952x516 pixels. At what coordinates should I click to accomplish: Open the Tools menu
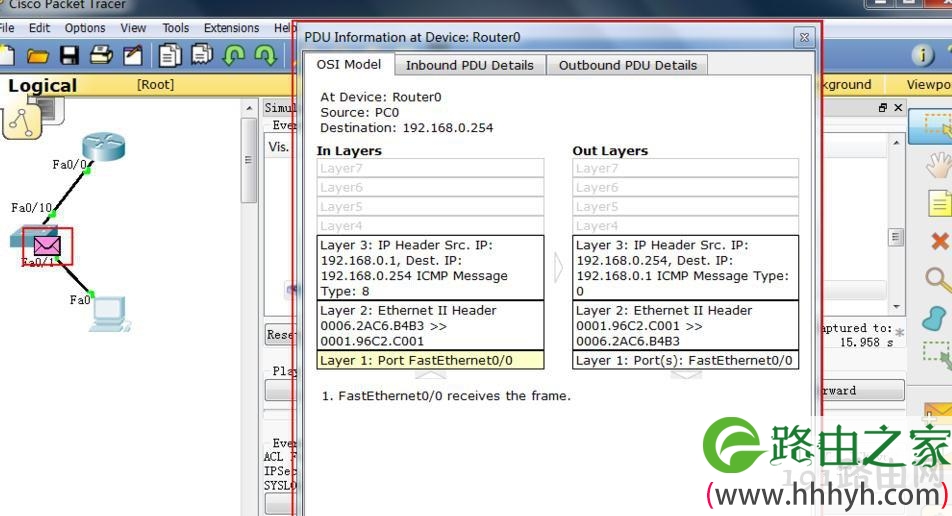pos(175,28)
